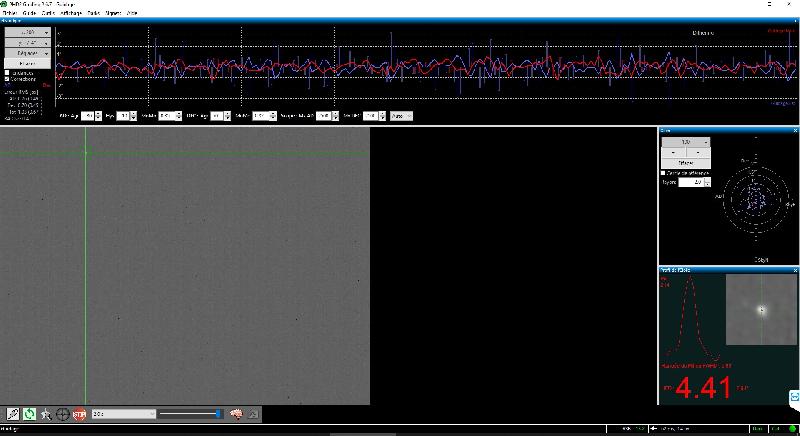Screen dimensions: 800x436
Task: Click the Rayon radius field in target panel
Action: (x=691, y=182)
